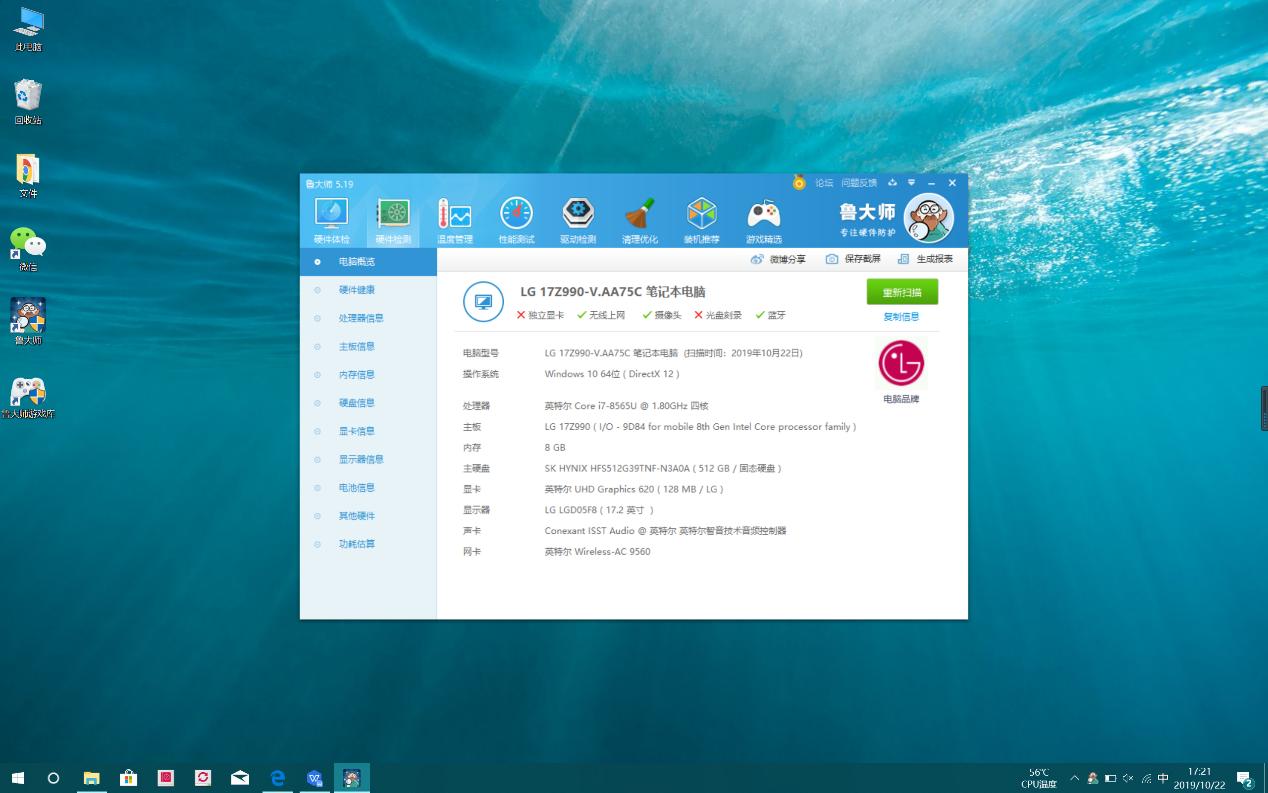1268x793 pixels.
Task: Open 问题反馈 feedback link
Action: tap(859, 183)
